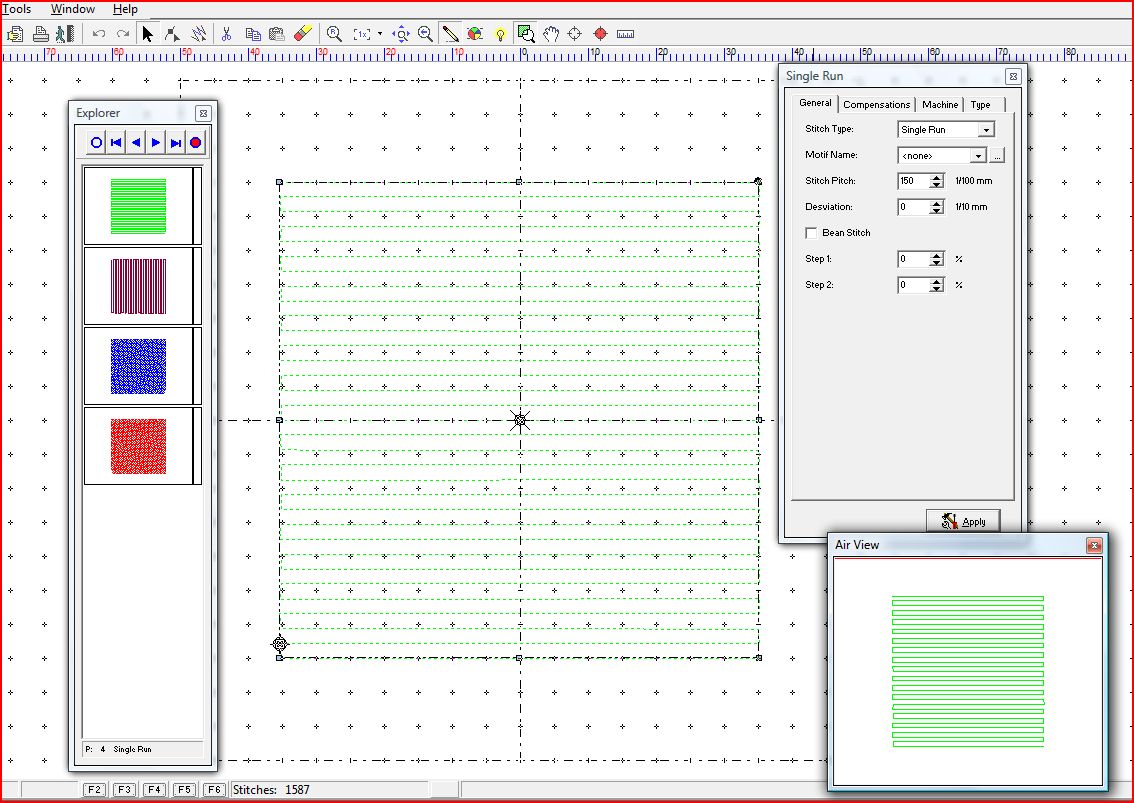1134x803 pixels.
Task: Switch to the Machine tab
Action: pyautogui.click(x=940, y=105)
